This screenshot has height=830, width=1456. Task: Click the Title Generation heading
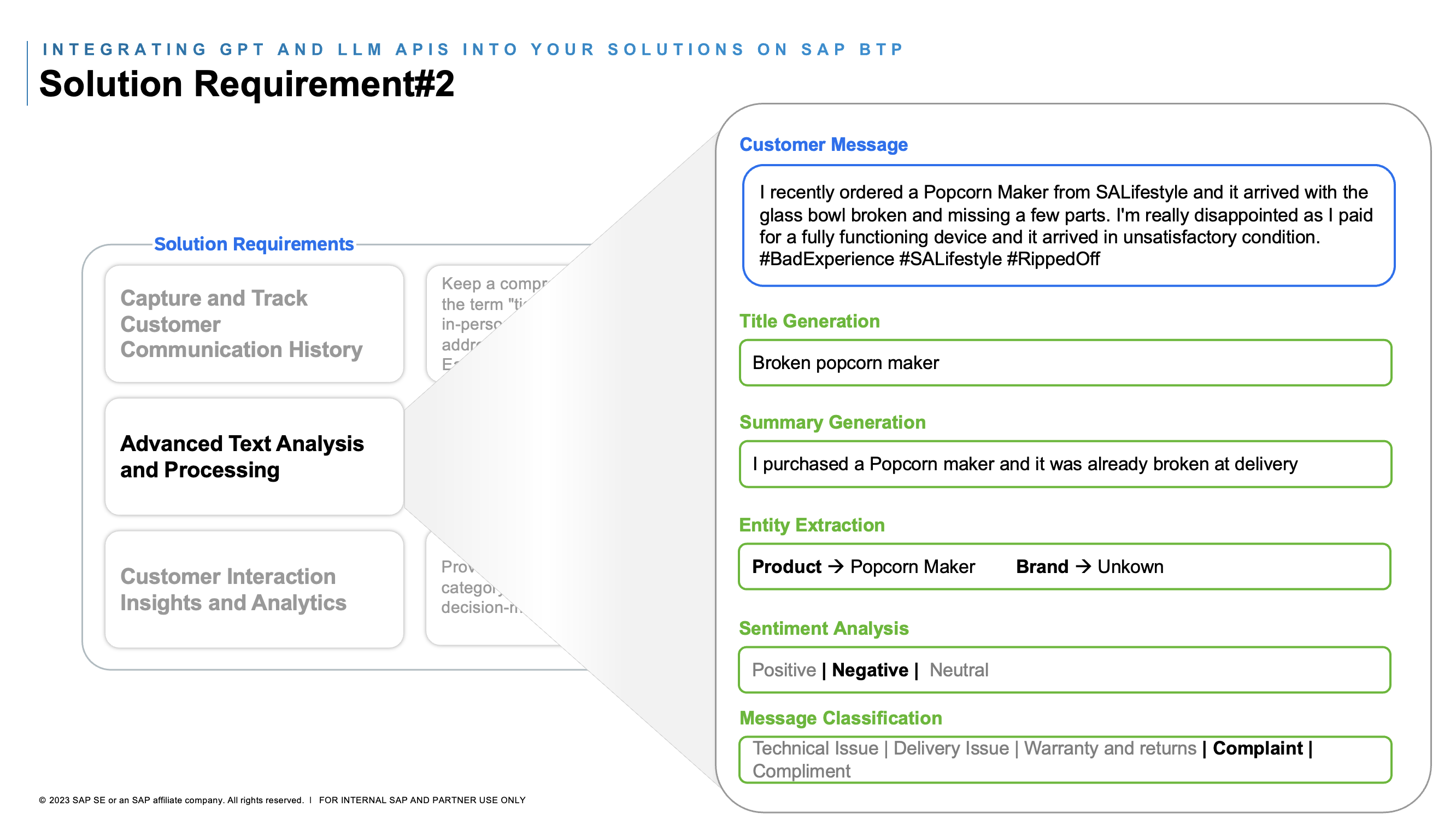[809, 321]
